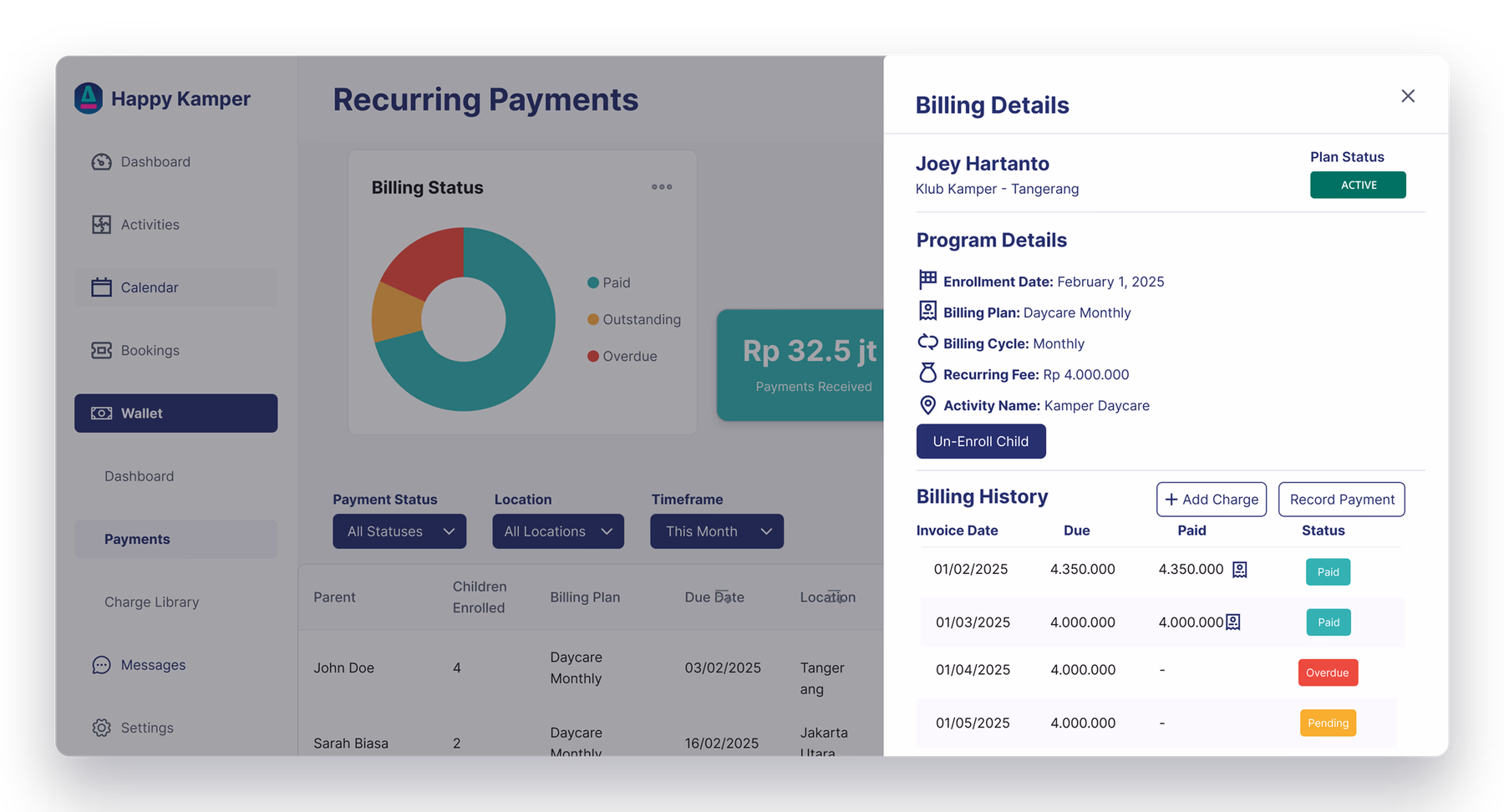Click the Rp 32.5 jt Payments Received card
Image resolution: width=1504 pixels, height=812 pixels.
point(800,365)
